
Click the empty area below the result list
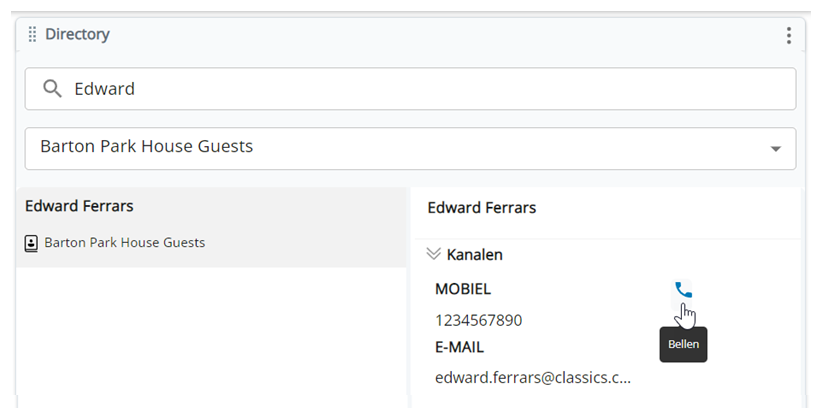pyautogui.click(x=212, y=336)
